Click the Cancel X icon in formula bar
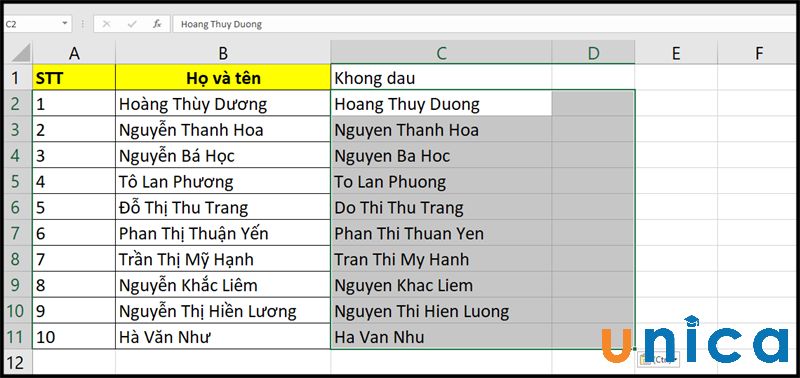Viewport: 800px width, 378px height. pyautogui.click(x=106, y=24)
